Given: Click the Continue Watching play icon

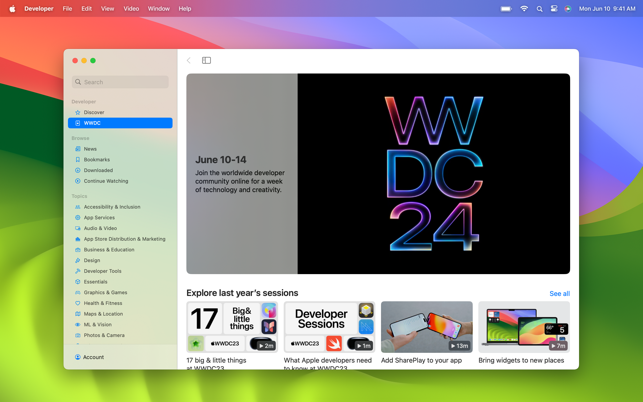Looking at the screenshot, I should [x=78, y=181].
